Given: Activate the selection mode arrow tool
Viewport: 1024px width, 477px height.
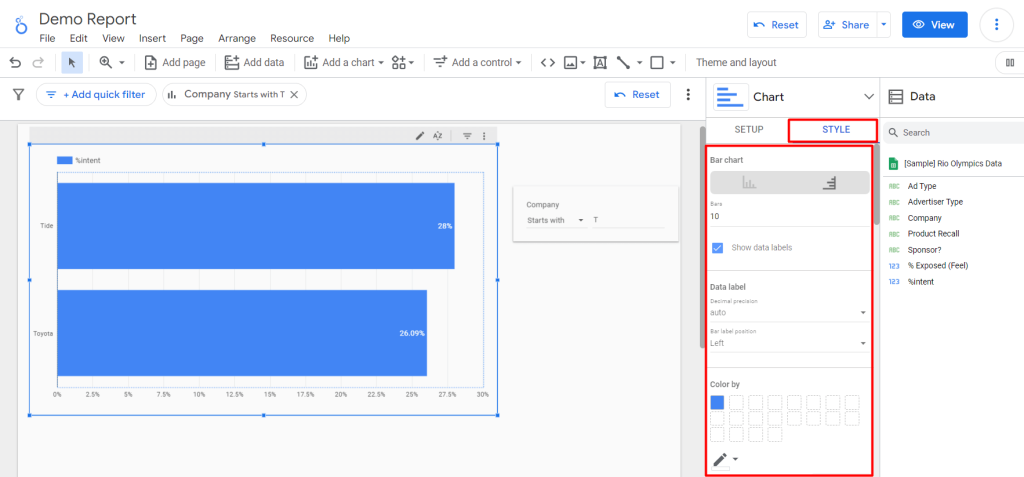Looking at the screenshot, I should tap(72, 63).
